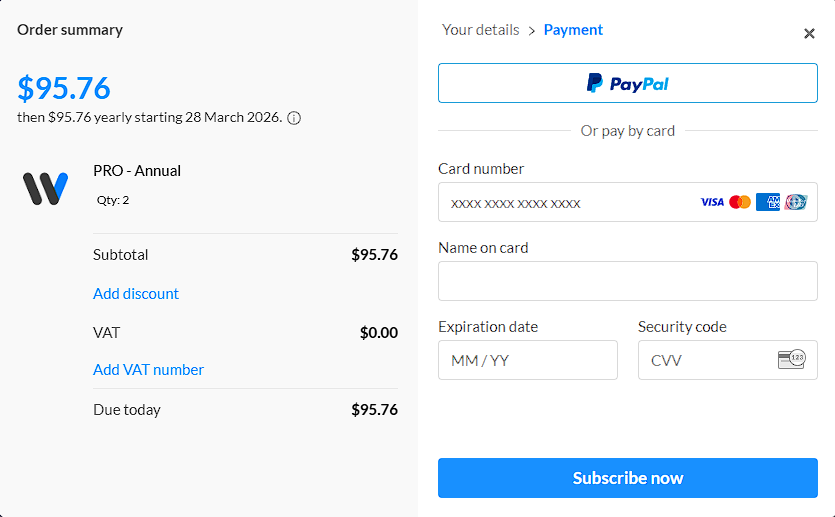Click the CVV help card icon
This screenshot has height=517, width=835.
[791, 360]
